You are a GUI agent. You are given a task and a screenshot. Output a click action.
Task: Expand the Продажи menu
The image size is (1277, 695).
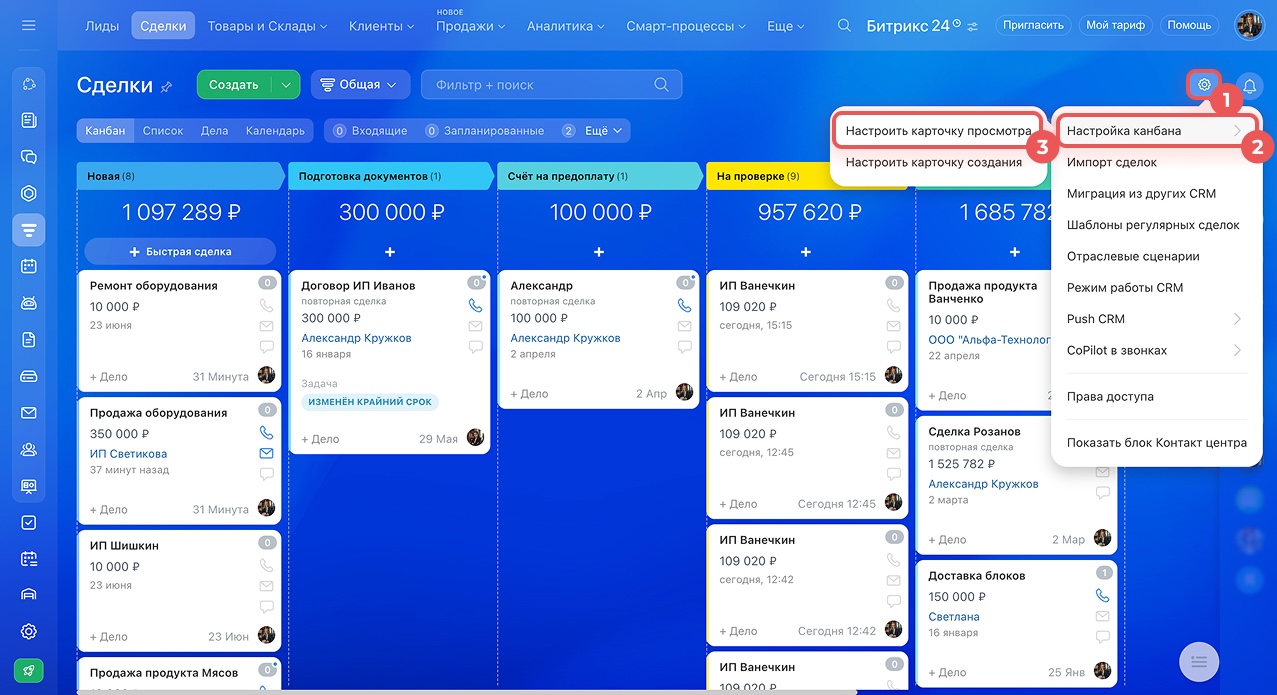pyautogui.click(x=471, y=26)
